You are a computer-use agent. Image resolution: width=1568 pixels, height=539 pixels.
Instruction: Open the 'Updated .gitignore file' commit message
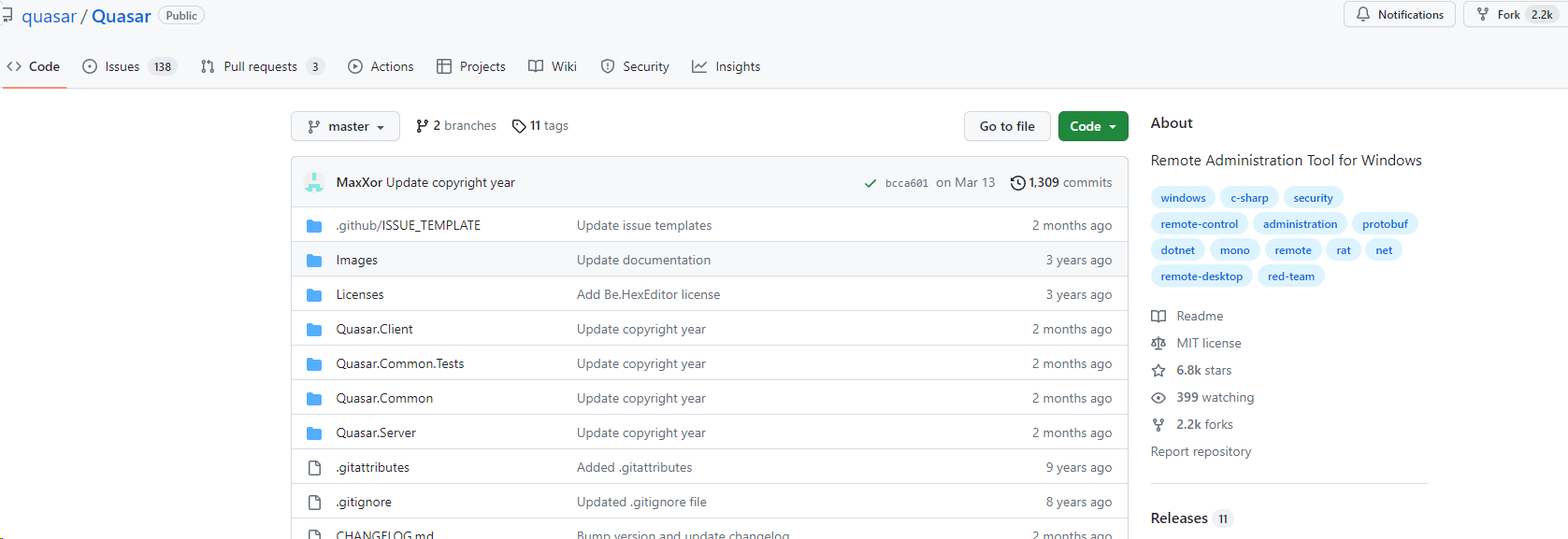(x=641, y=502)
